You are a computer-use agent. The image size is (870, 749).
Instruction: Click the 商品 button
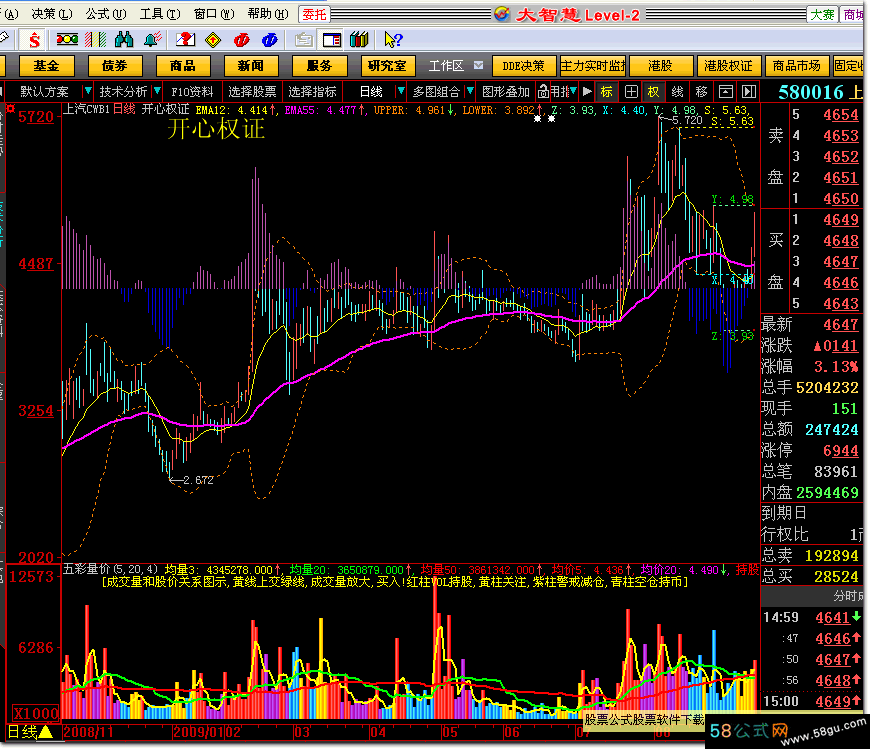coord(183,65)
